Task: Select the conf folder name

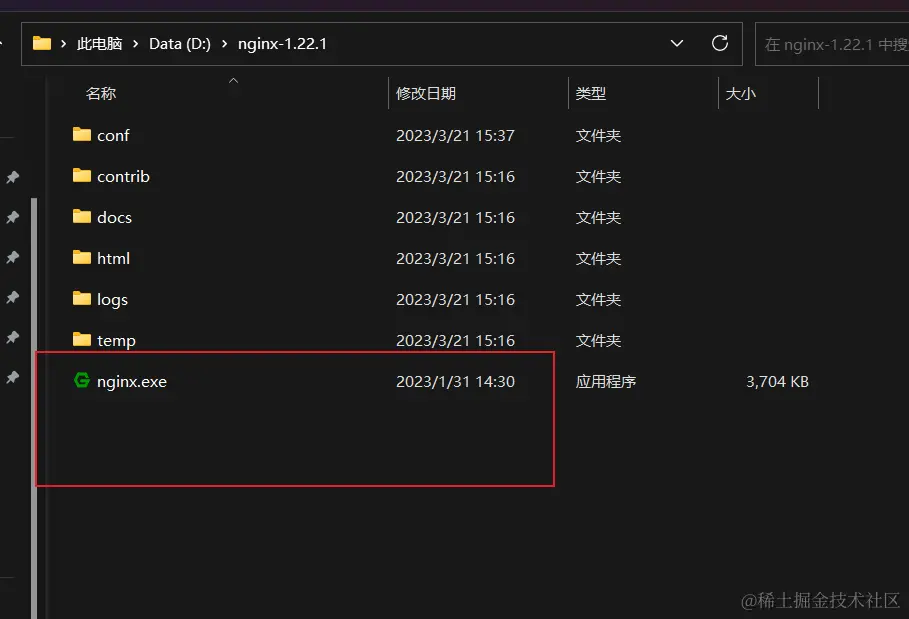Action: [x=113, y=136]
